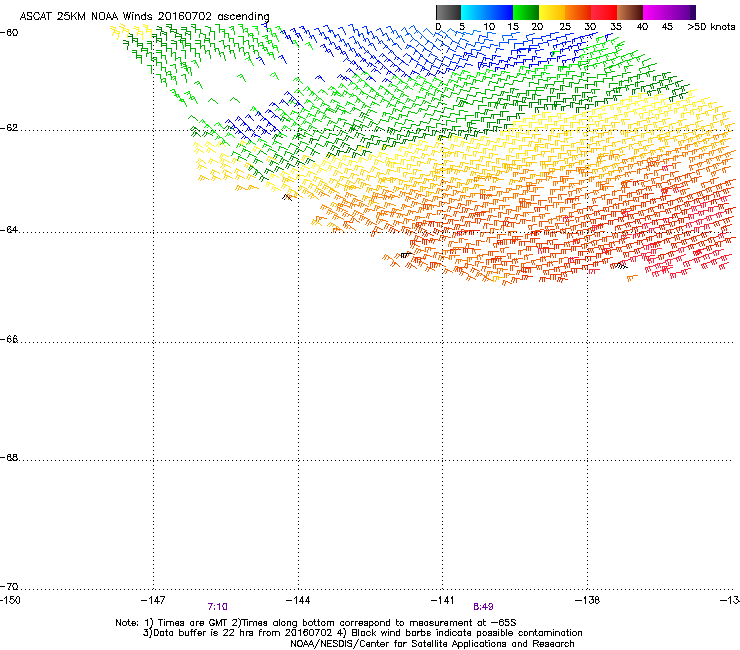The height and width of the screenshot is (650, 740).
Task: Click the note line about the 22 hrs data buffer
Action: 362,633
